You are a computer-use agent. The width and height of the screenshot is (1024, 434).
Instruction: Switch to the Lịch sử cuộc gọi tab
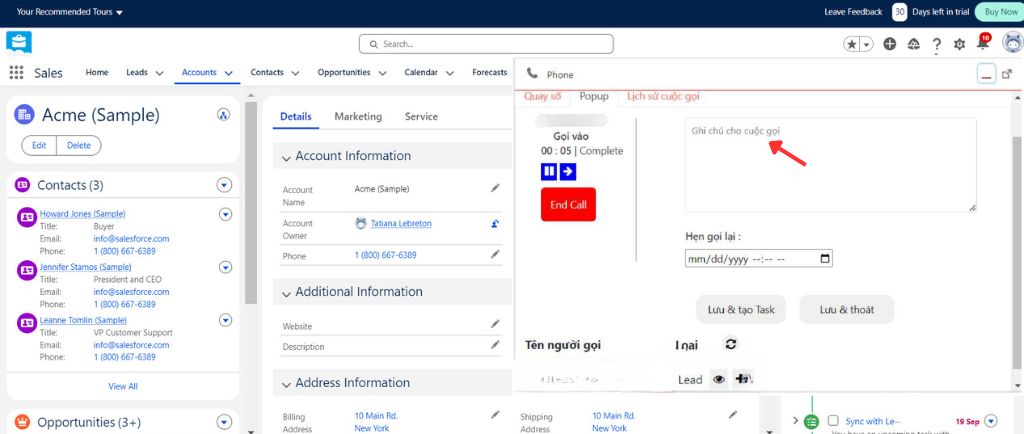click(663, 97)
